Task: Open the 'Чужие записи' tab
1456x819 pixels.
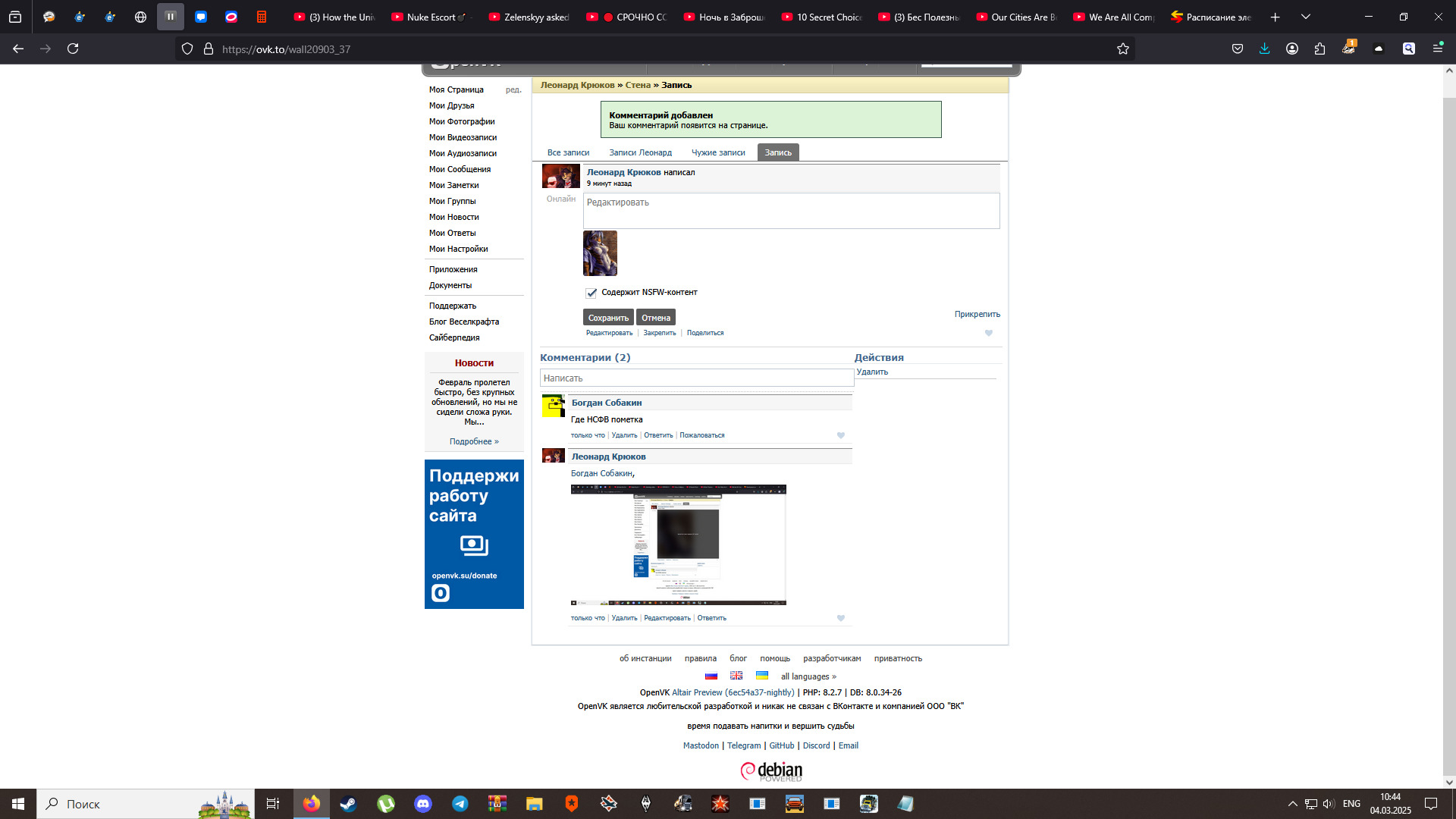Action: (x=718, y=152)
